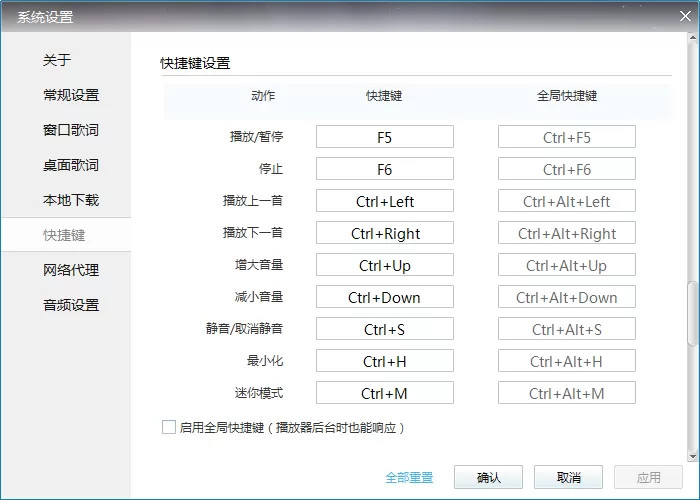Click the vertical scrollbar thumb
This screenshot has width=700, height=500.
click(x=693, y=313)
